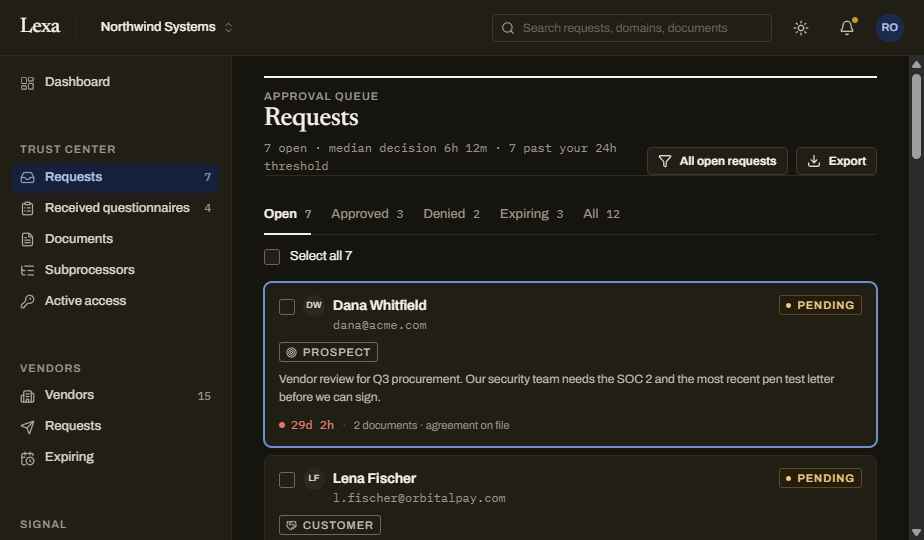Switch to the Denied tab
This screenshot has width=924, height=540.
point(451,214)
